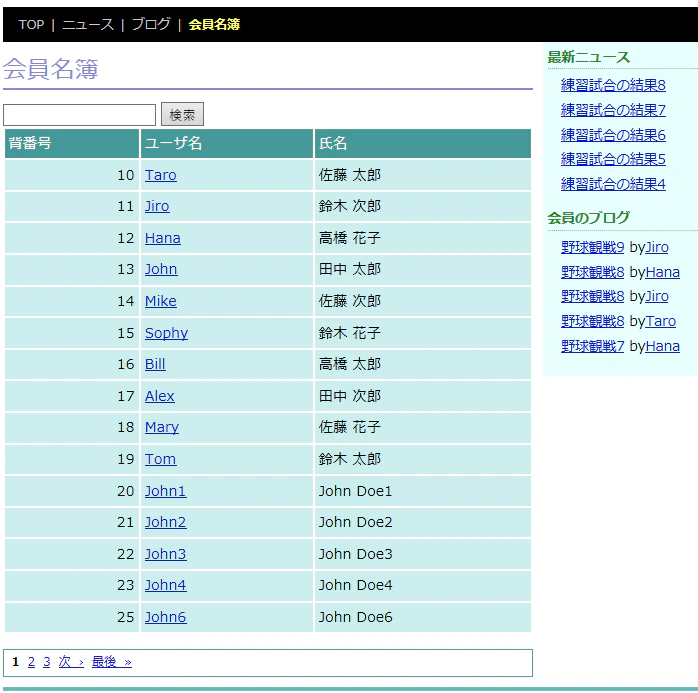Go to the ニュース menu item

coord(88,24)
